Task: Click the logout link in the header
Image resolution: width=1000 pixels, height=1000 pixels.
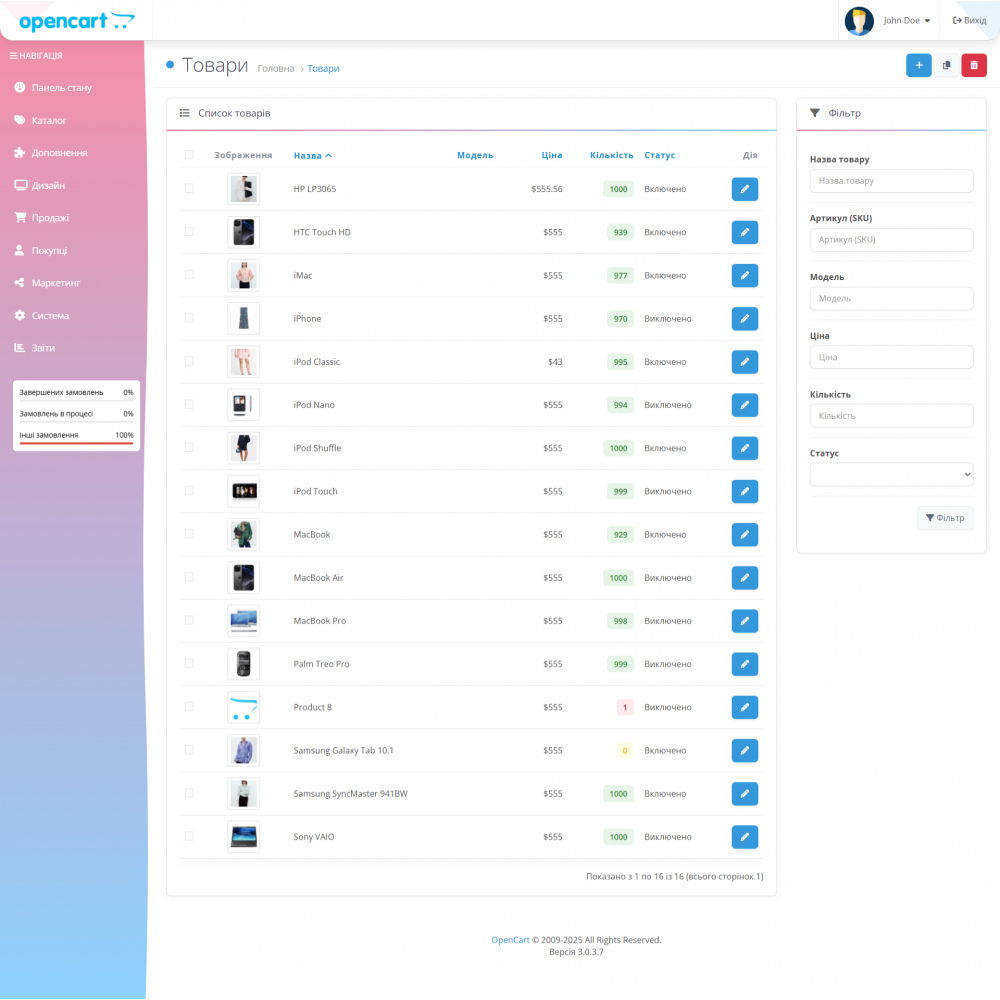Action: [x=969, y=21]
